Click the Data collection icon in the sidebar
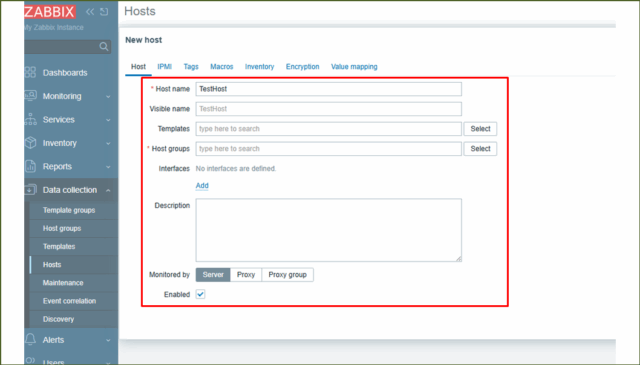640x365 pixels. point(30,190)
